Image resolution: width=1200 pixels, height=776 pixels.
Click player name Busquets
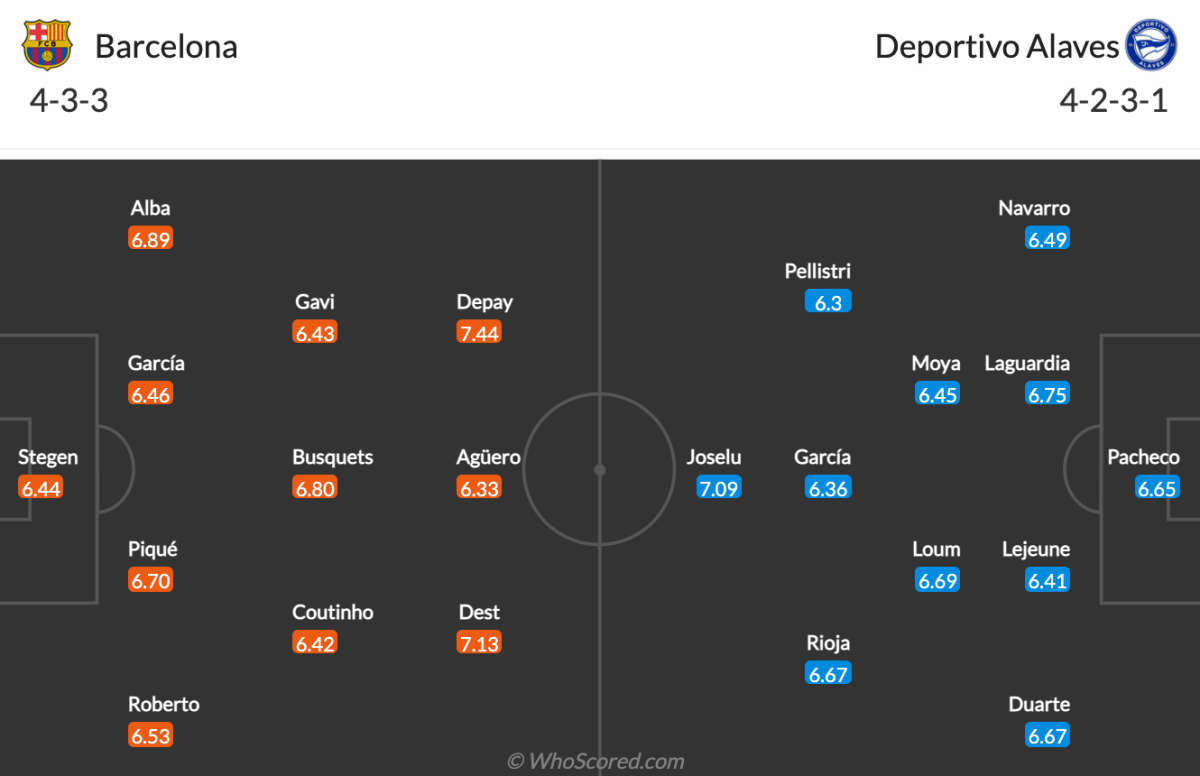click(333, 457)
